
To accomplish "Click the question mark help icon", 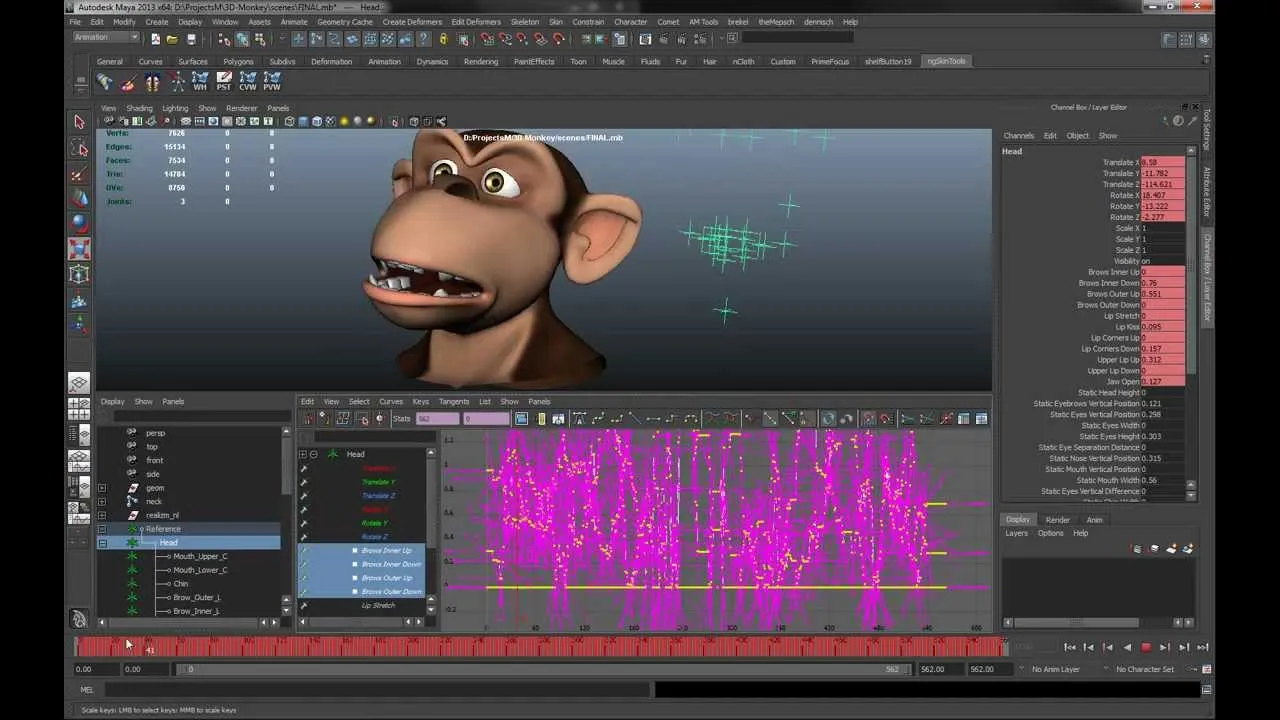I will point(425,39).
